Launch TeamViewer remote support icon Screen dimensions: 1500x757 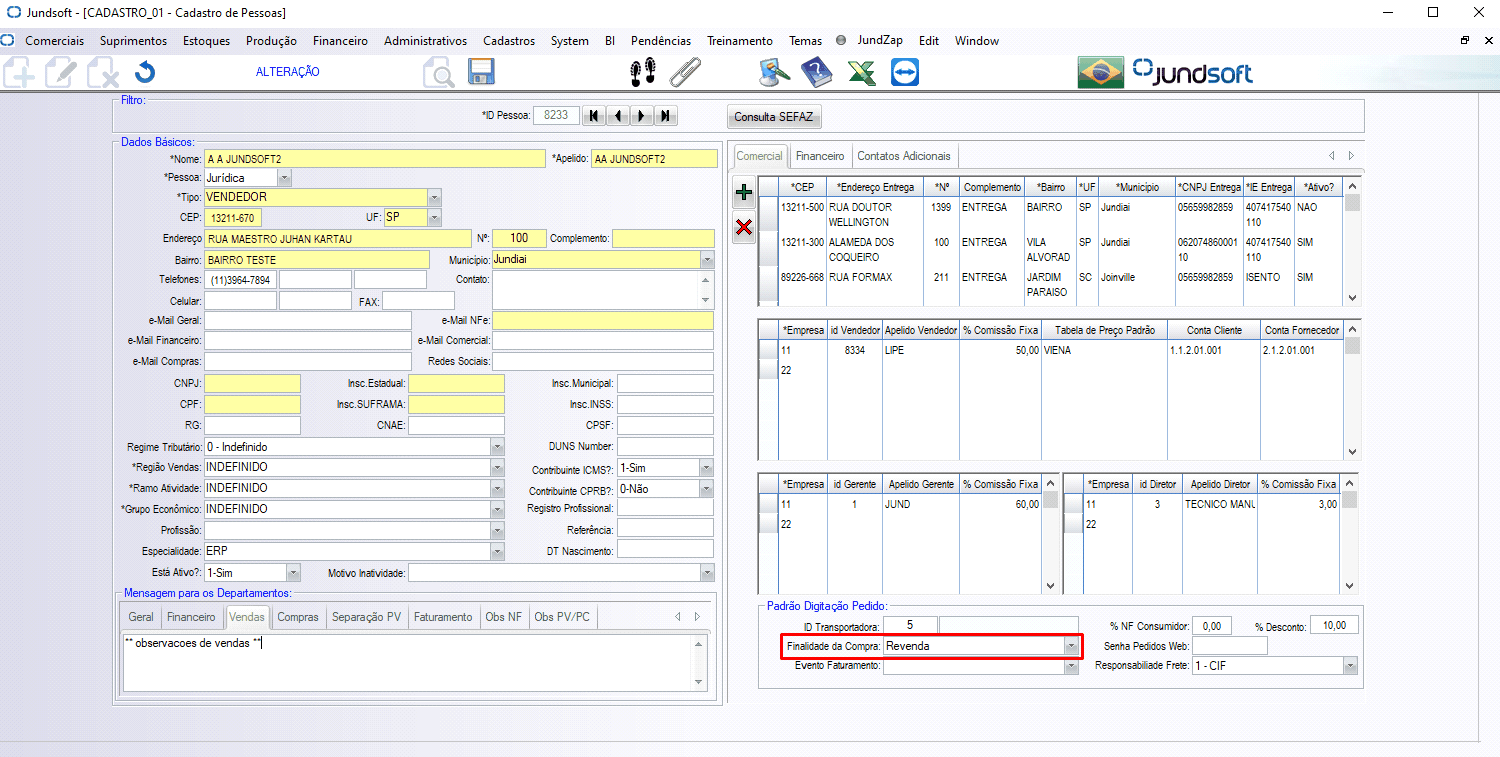click(x=905, y=72)
